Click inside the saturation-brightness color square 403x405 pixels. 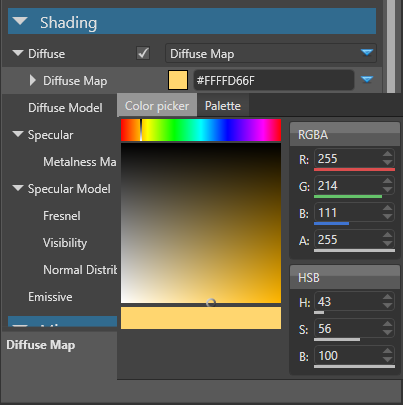coord(201,223)
